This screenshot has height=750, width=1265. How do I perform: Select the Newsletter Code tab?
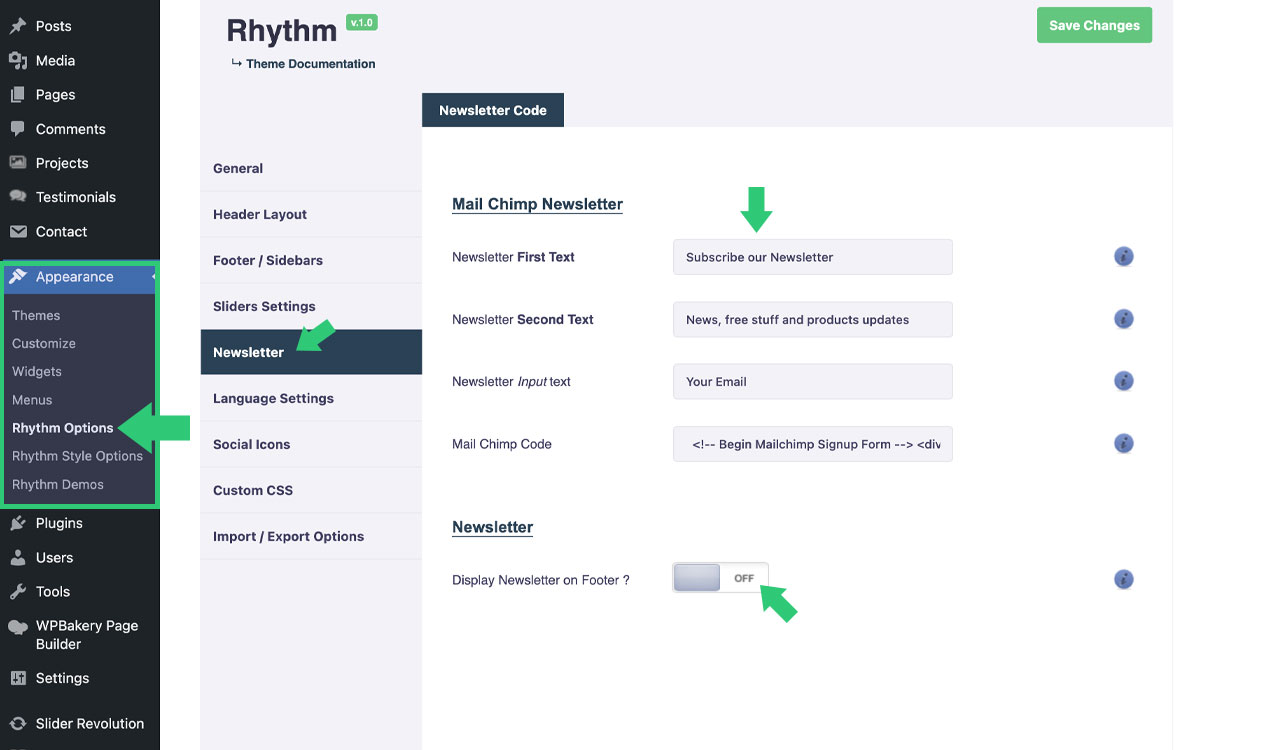(493, 110)
